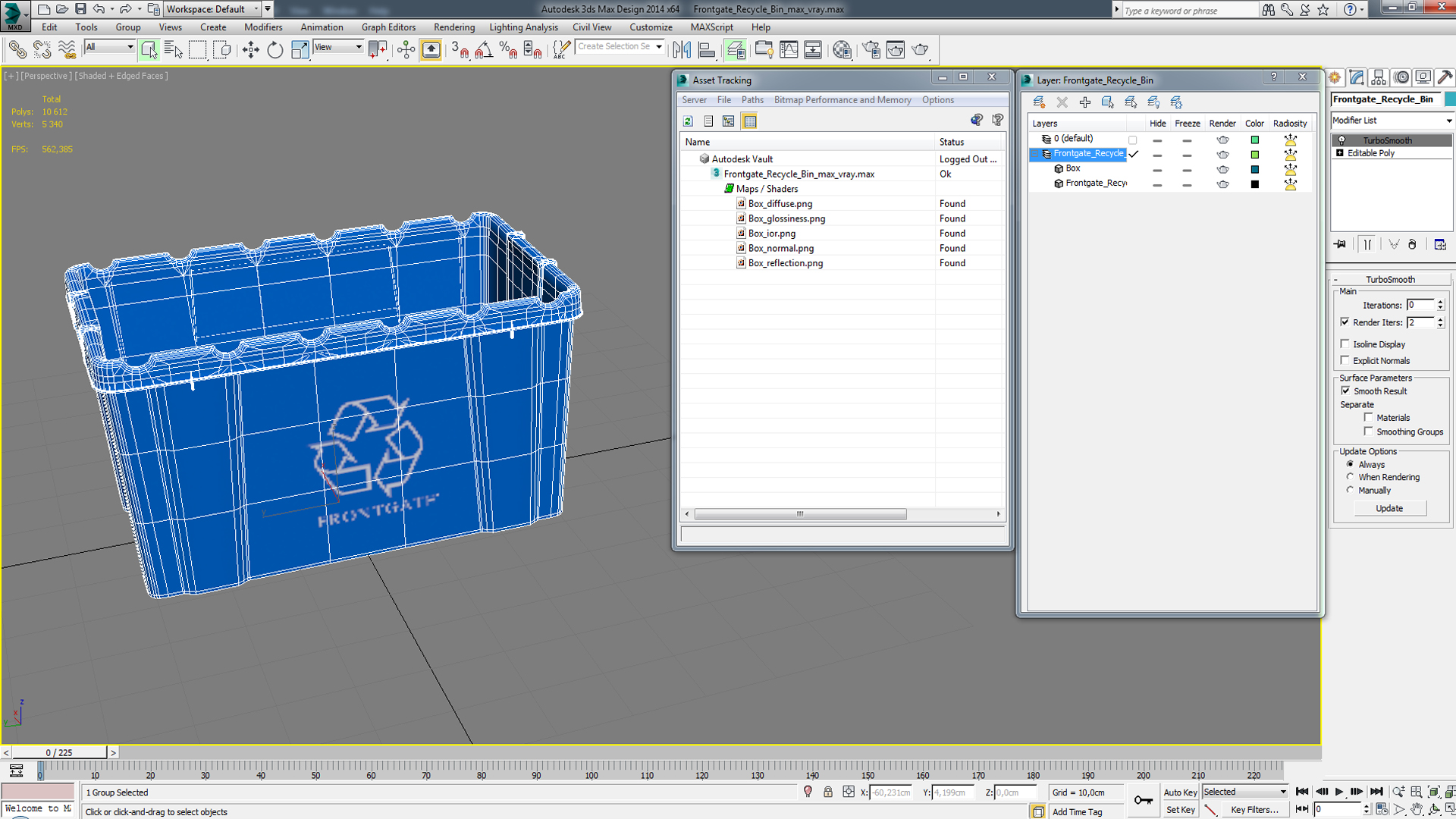Image resolution: width=1456 pixels, height=819 pixels.
Task: Open the Graph Editors menu
Action: [388, 27]
